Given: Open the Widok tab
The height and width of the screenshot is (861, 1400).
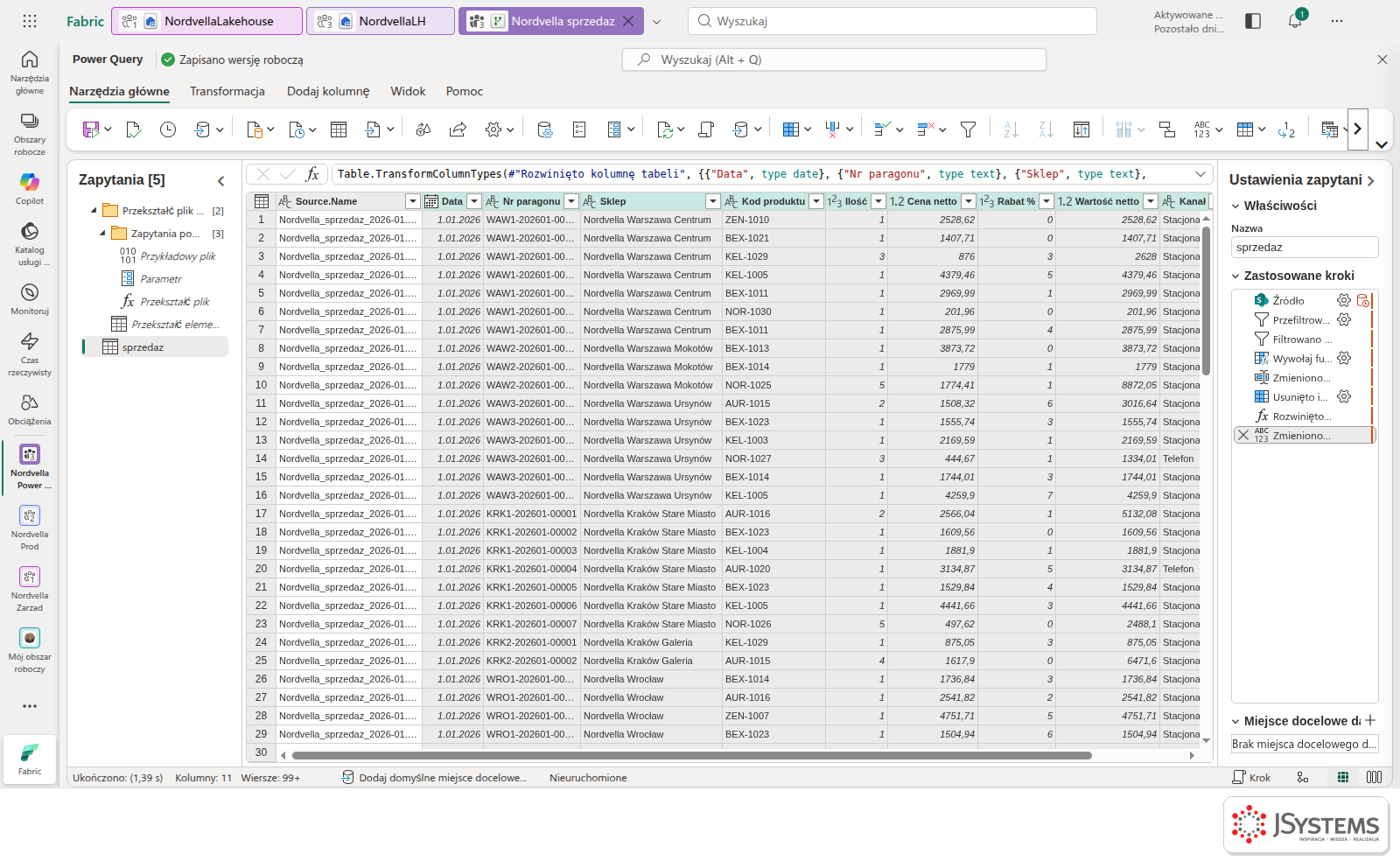Looking at the screenshot, I should 408,91.
